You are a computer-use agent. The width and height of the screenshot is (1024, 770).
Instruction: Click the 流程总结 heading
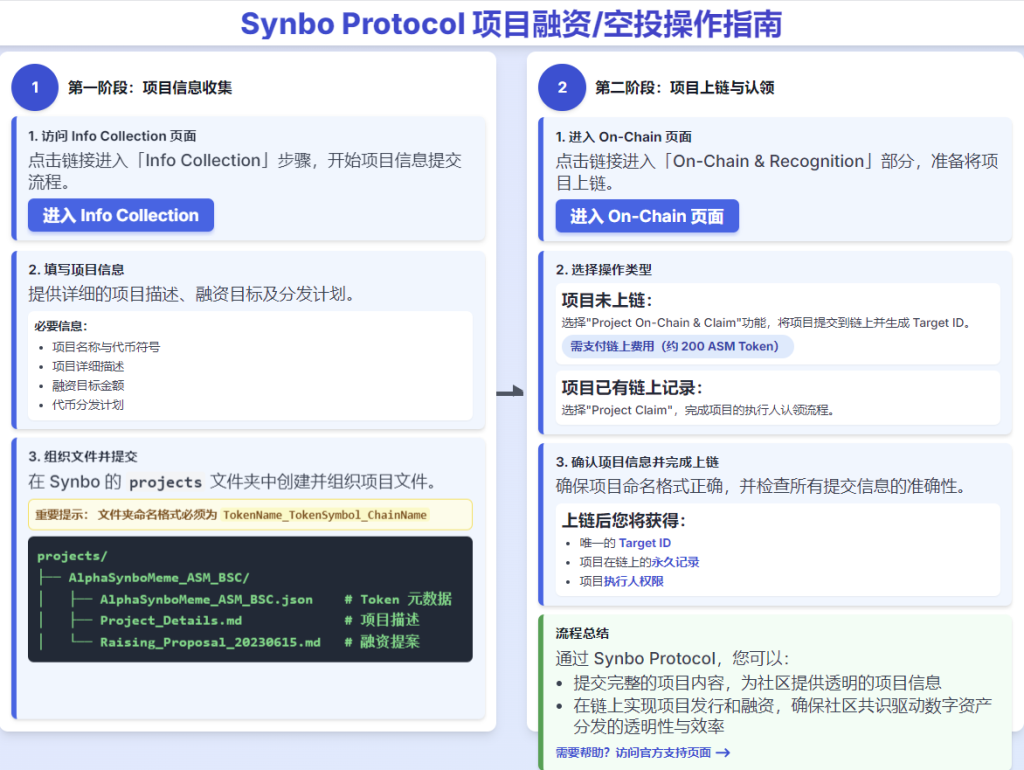(583, 634)
